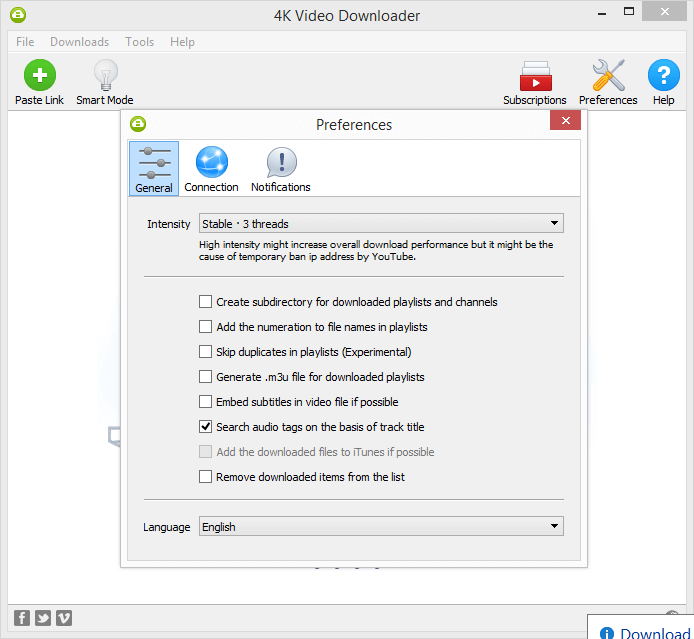Enable Embed subtitles in video file
Screen dimensions: 694x639
[x=205, y=402]
